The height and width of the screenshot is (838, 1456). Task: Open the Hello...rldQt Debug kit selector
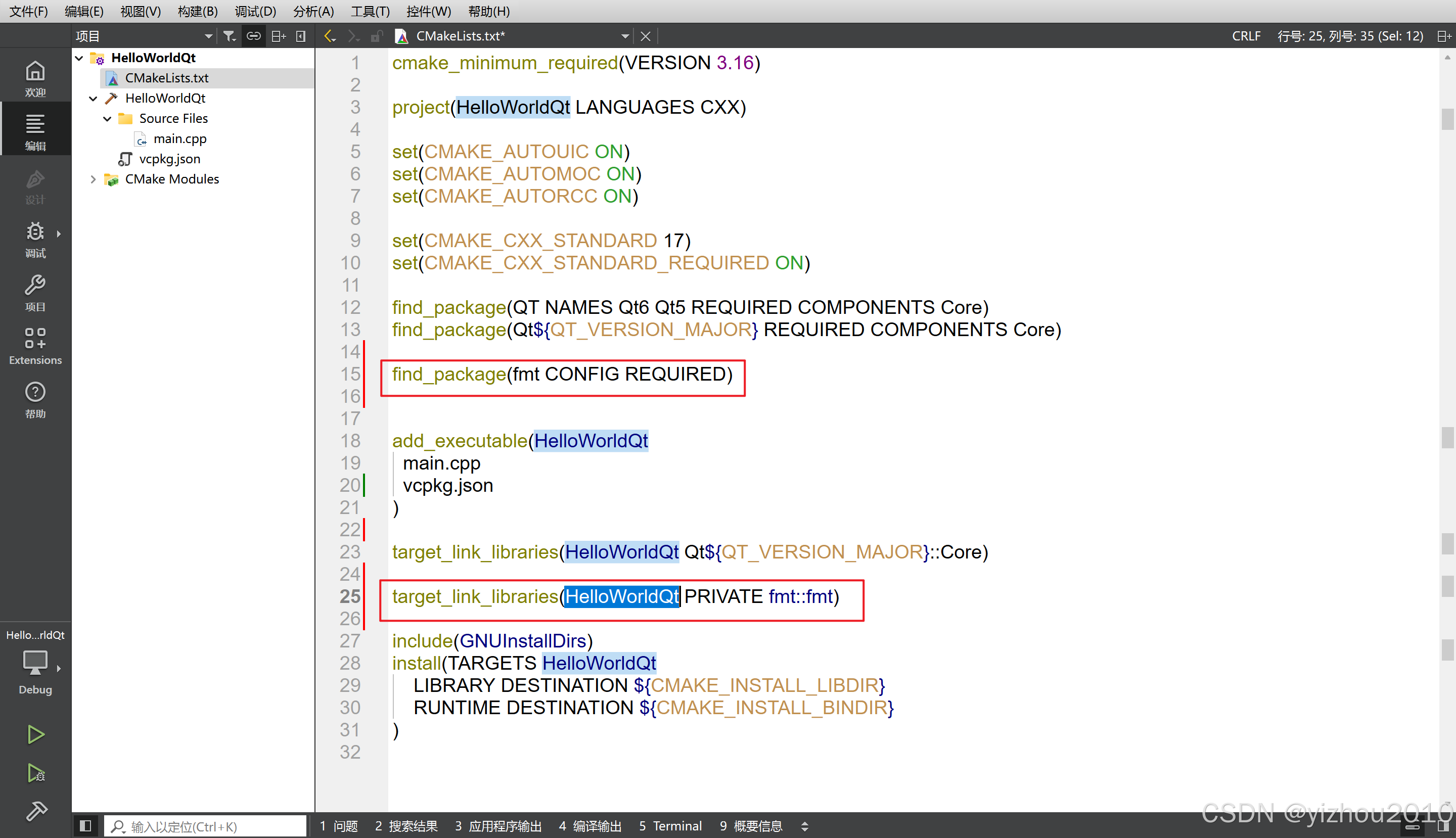coord(35,661)
